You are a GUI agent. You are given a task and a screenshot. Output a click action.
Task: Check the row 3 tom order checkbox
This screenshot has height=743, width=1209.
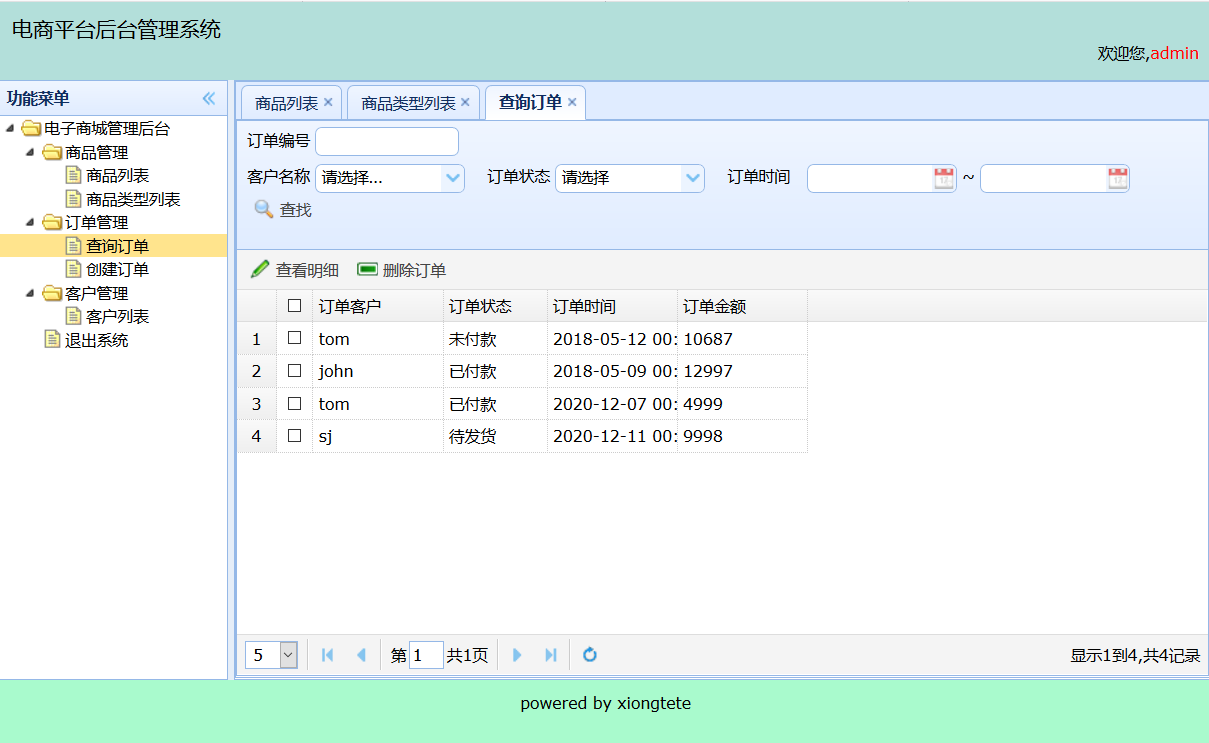(294, 404)
